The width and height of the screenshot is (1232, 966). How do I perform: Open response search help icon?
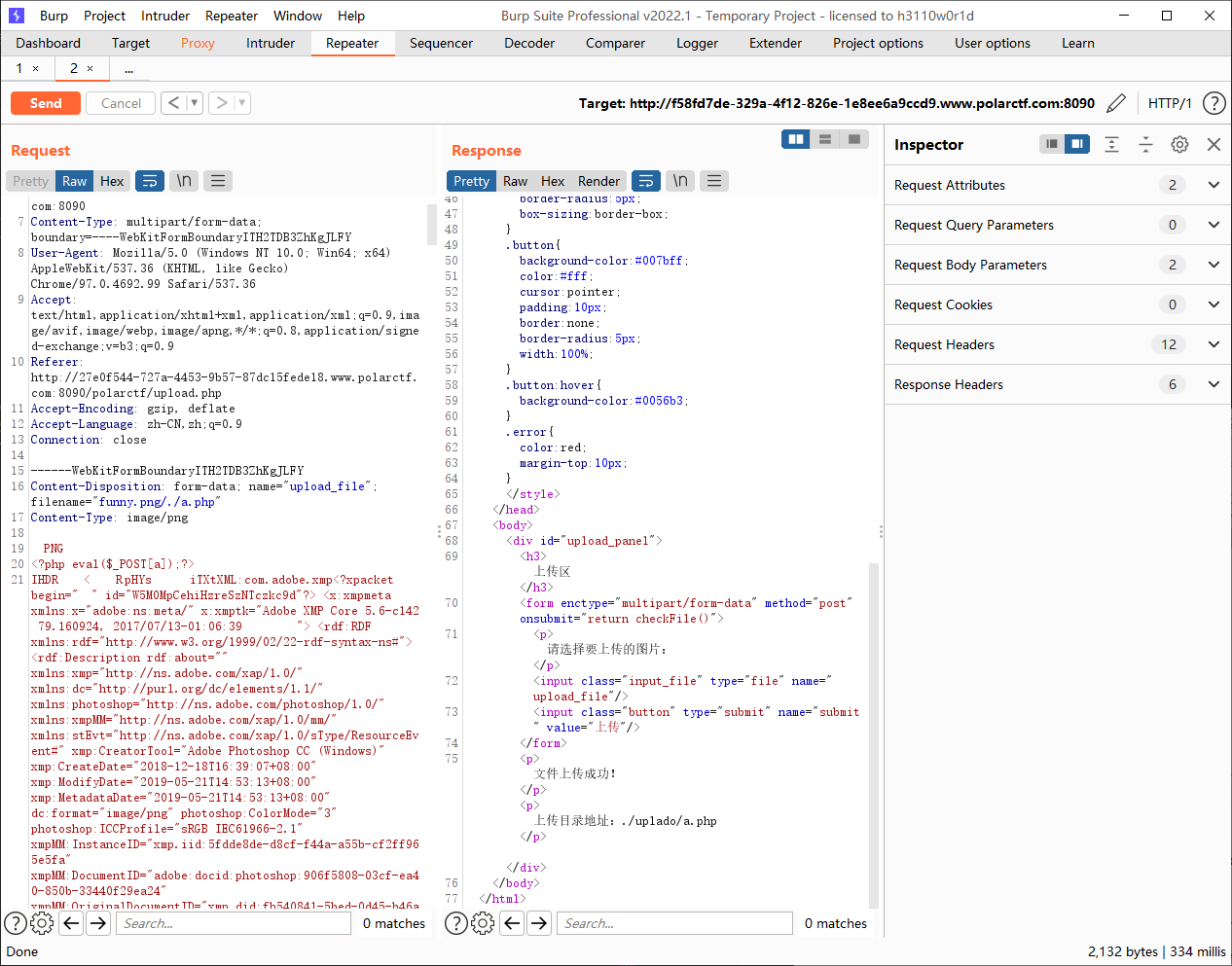[456, 923]
